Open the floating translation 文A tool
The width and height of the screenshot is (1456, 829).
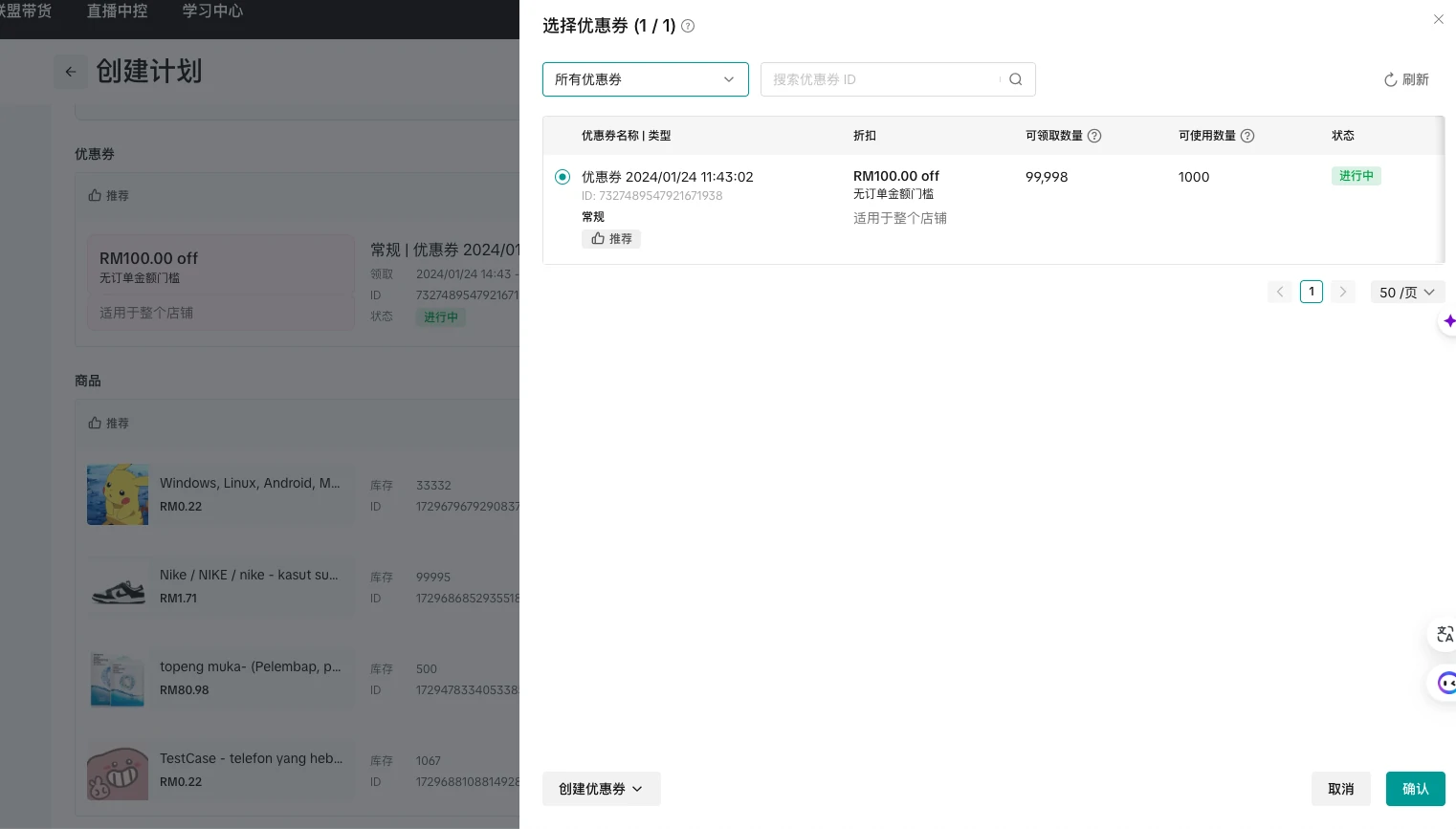1445,634
